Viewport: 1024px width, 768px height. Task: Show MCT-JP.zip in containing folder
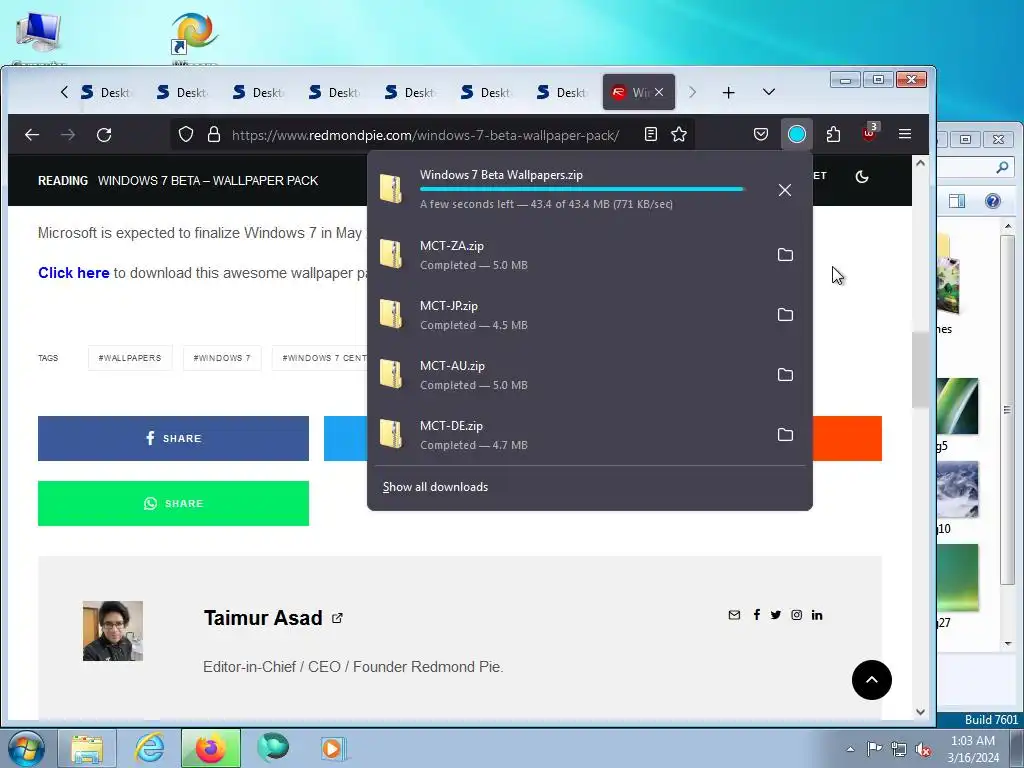tap(785, 315)
